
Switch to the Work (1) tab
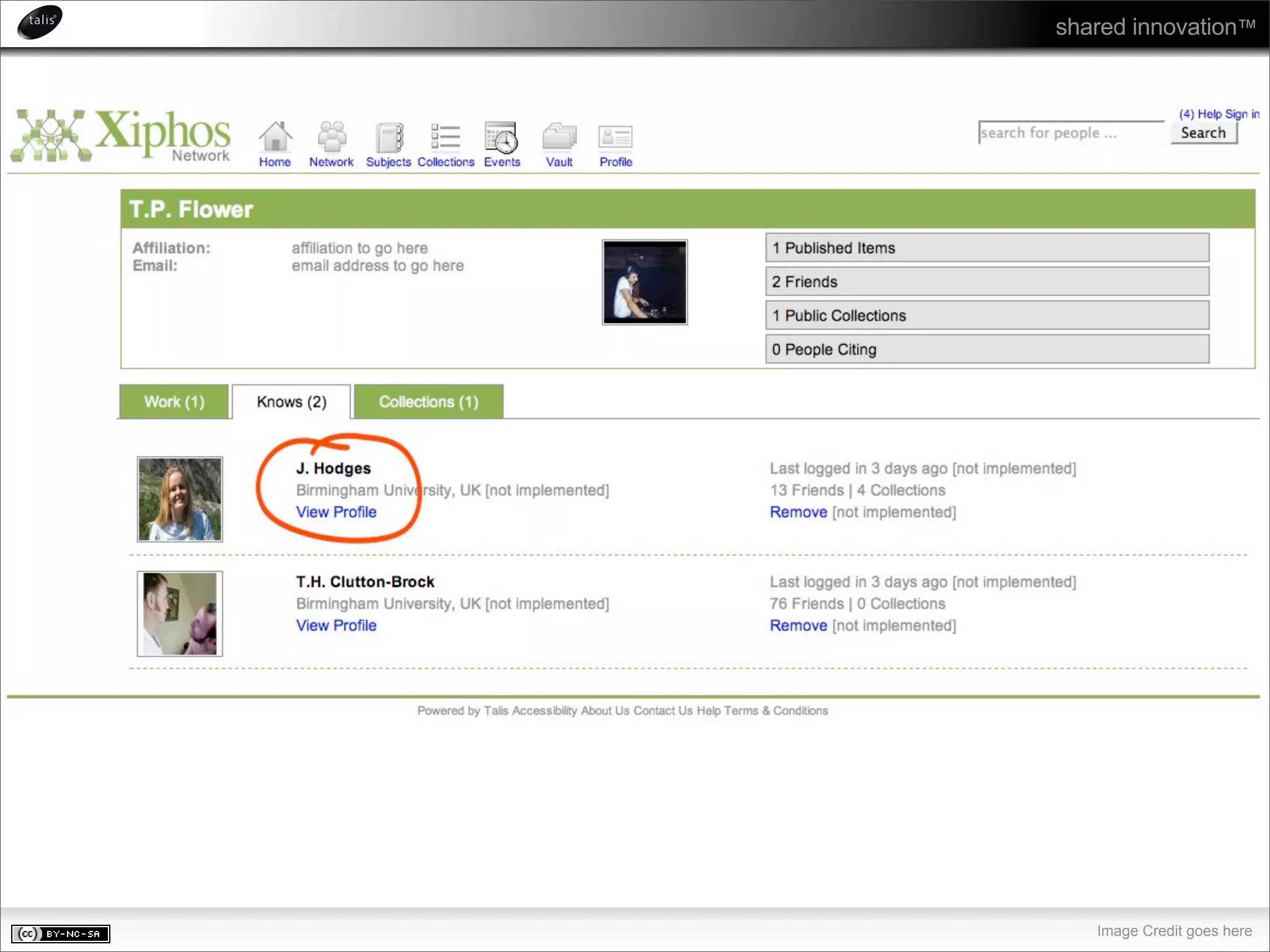coord(174,402)
